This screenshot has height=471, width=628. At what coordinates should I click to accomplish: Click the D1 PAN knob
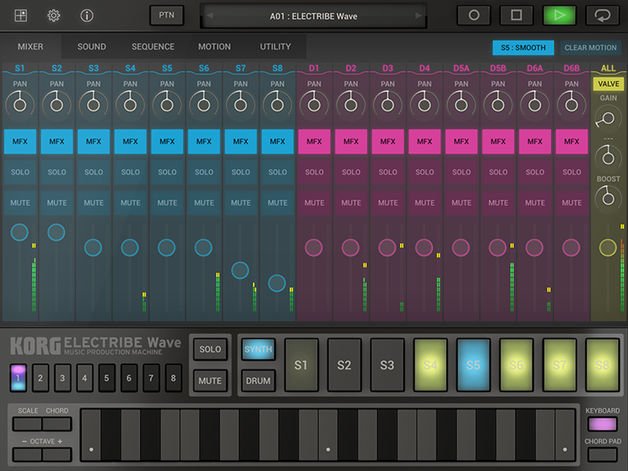point(314,104)
